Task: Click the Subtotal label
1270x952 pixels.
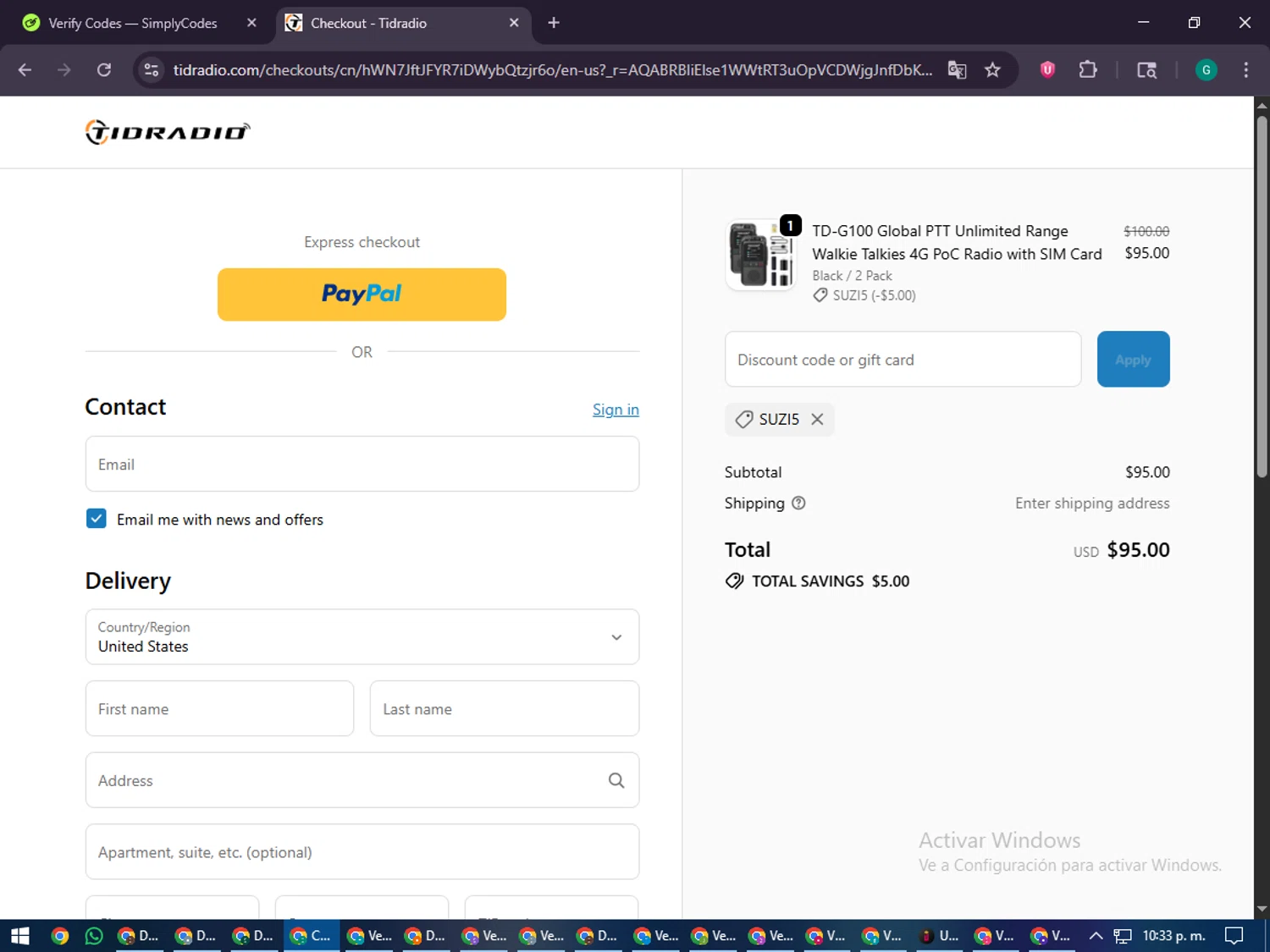Action: click(753, 472)
